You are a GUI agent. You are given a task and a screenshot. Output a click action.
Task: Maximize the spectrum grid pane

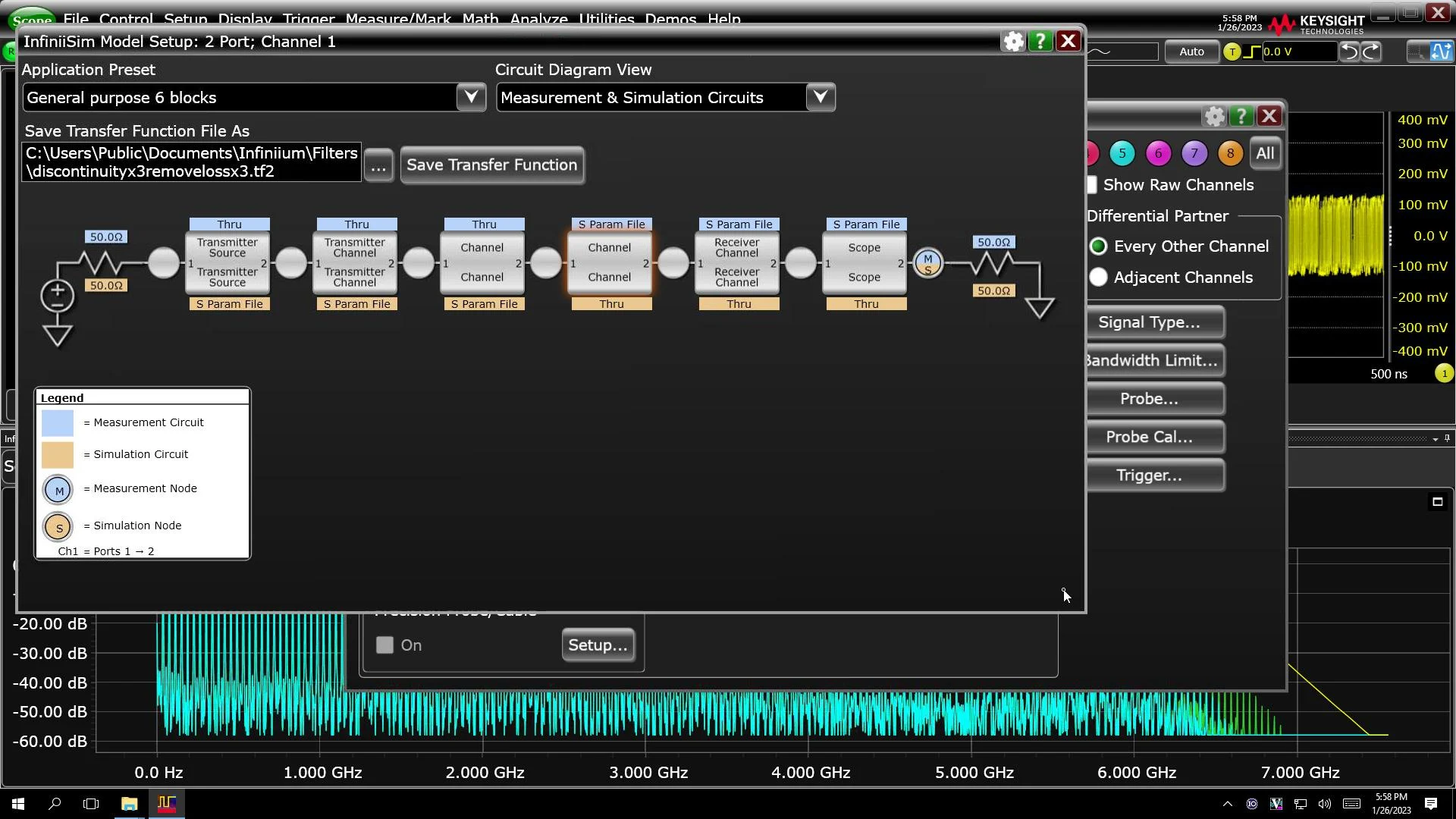click(x=1437, y=502)
